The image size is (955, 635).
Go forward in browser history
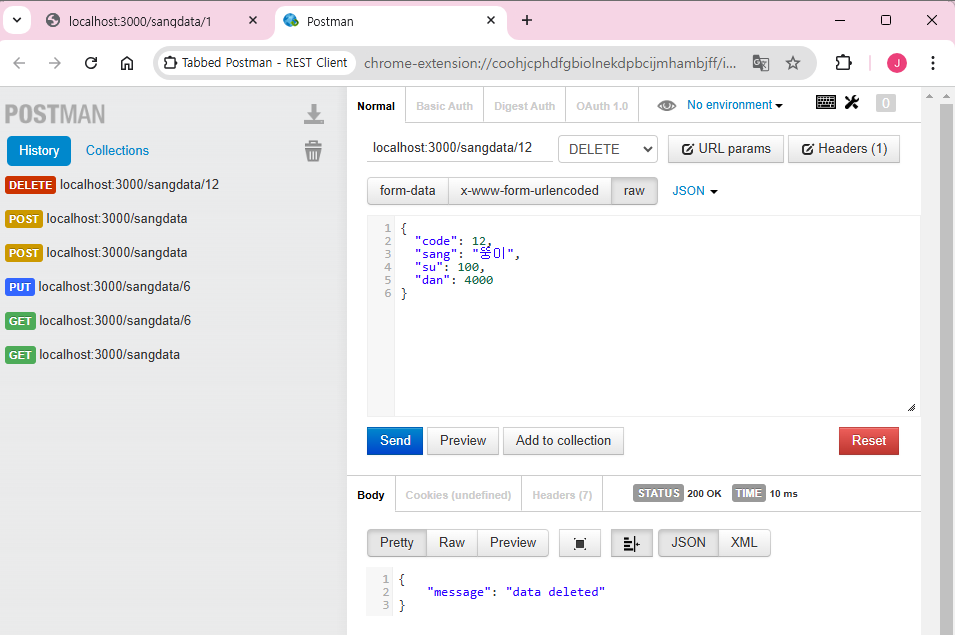[55, 63]
